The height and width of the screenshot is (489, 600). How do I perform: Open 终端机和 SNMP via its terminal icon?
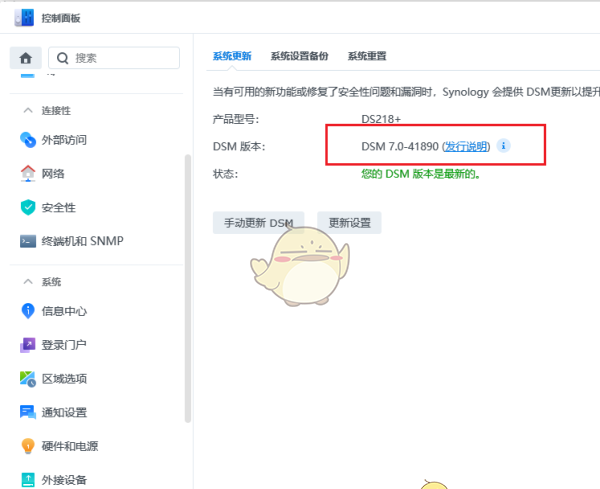click(28, 241)
